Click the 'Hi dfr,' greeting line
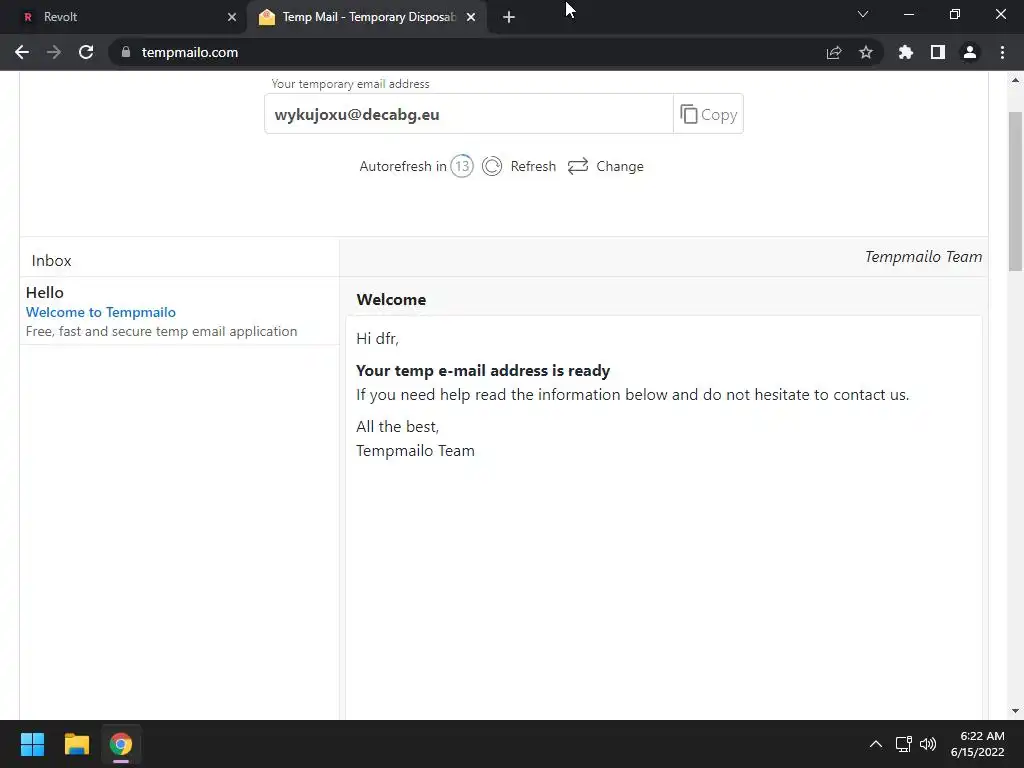The image size is (1024, 768). [x=377, y=338]
